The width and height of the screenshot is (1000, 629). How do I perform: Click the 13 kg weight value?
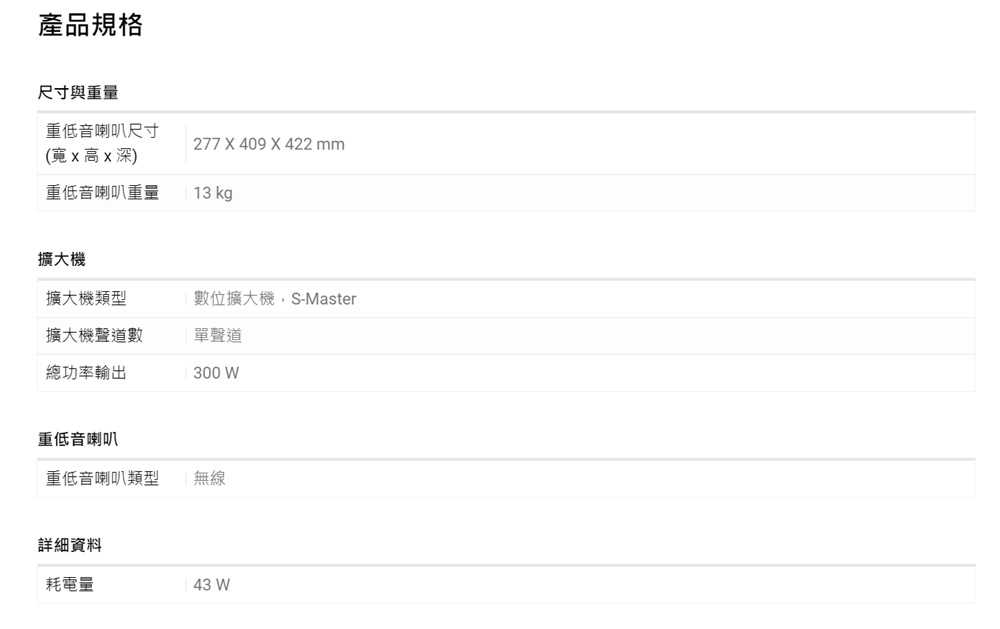(x=213, y=193)
